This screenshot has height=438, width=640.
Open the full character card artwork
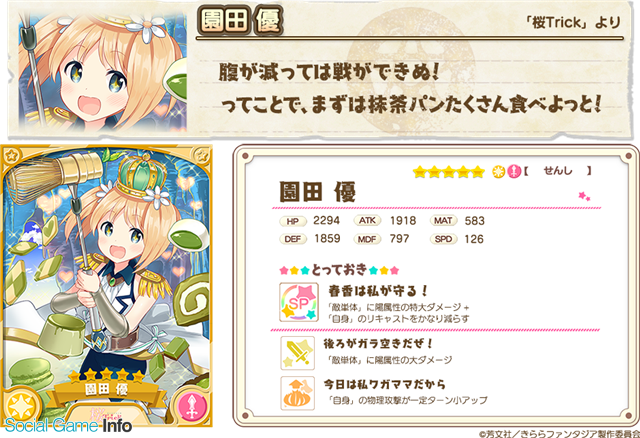(106, 286)
